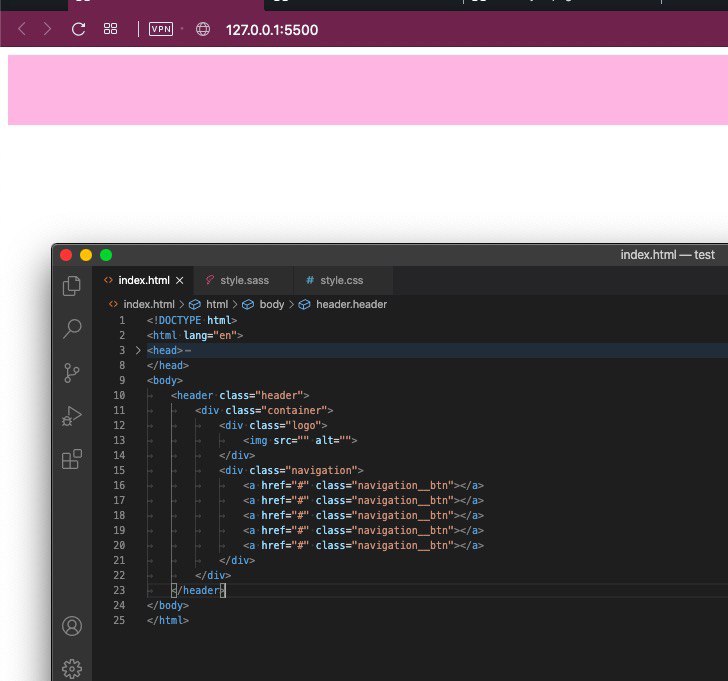Open the Accounts menu icon
The image size is (728, 681).
72,626
